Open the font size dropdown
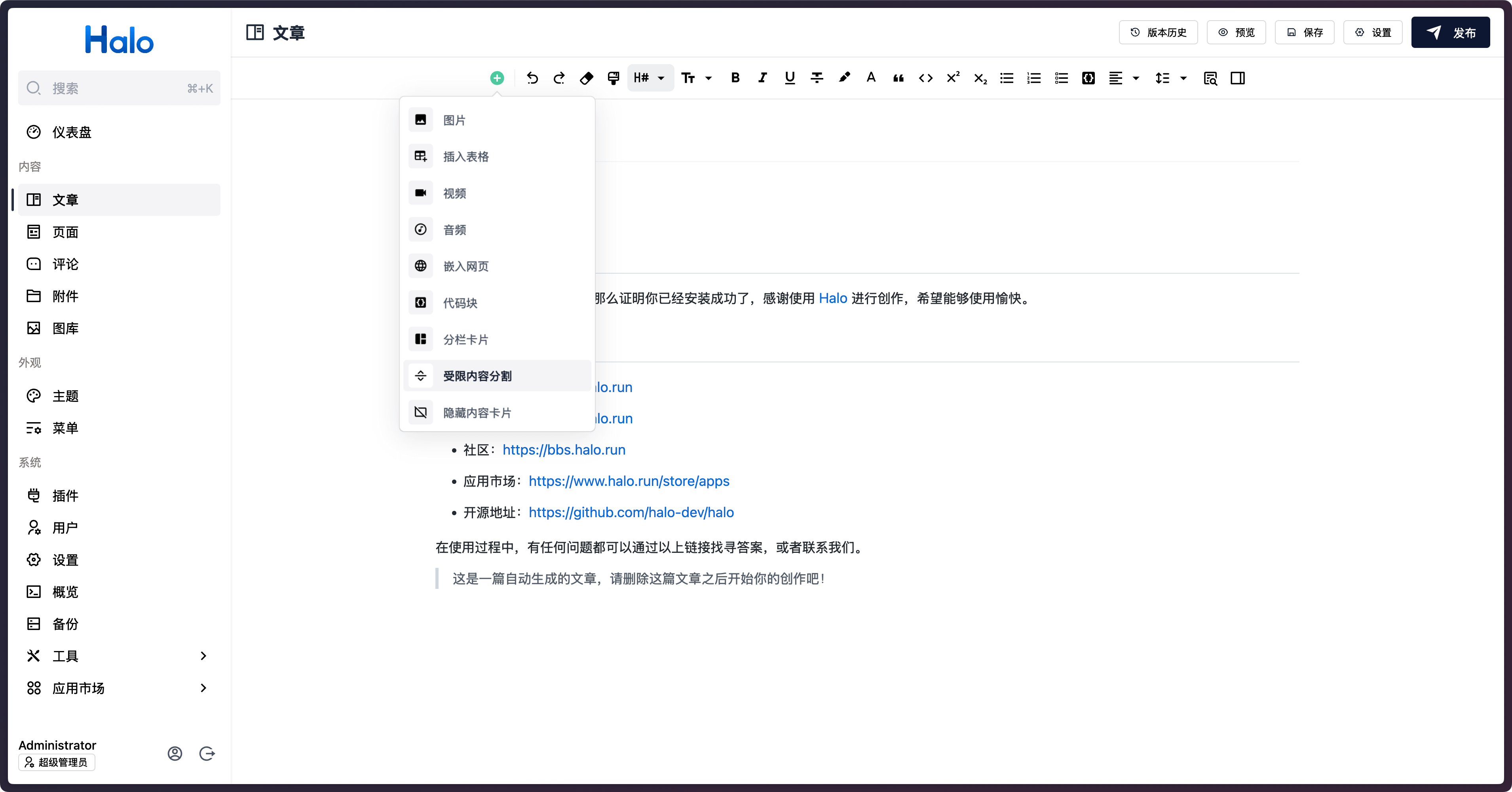The height and width of the screenshot is (792, 1512). pyautogui.click(x=697, y=78)
